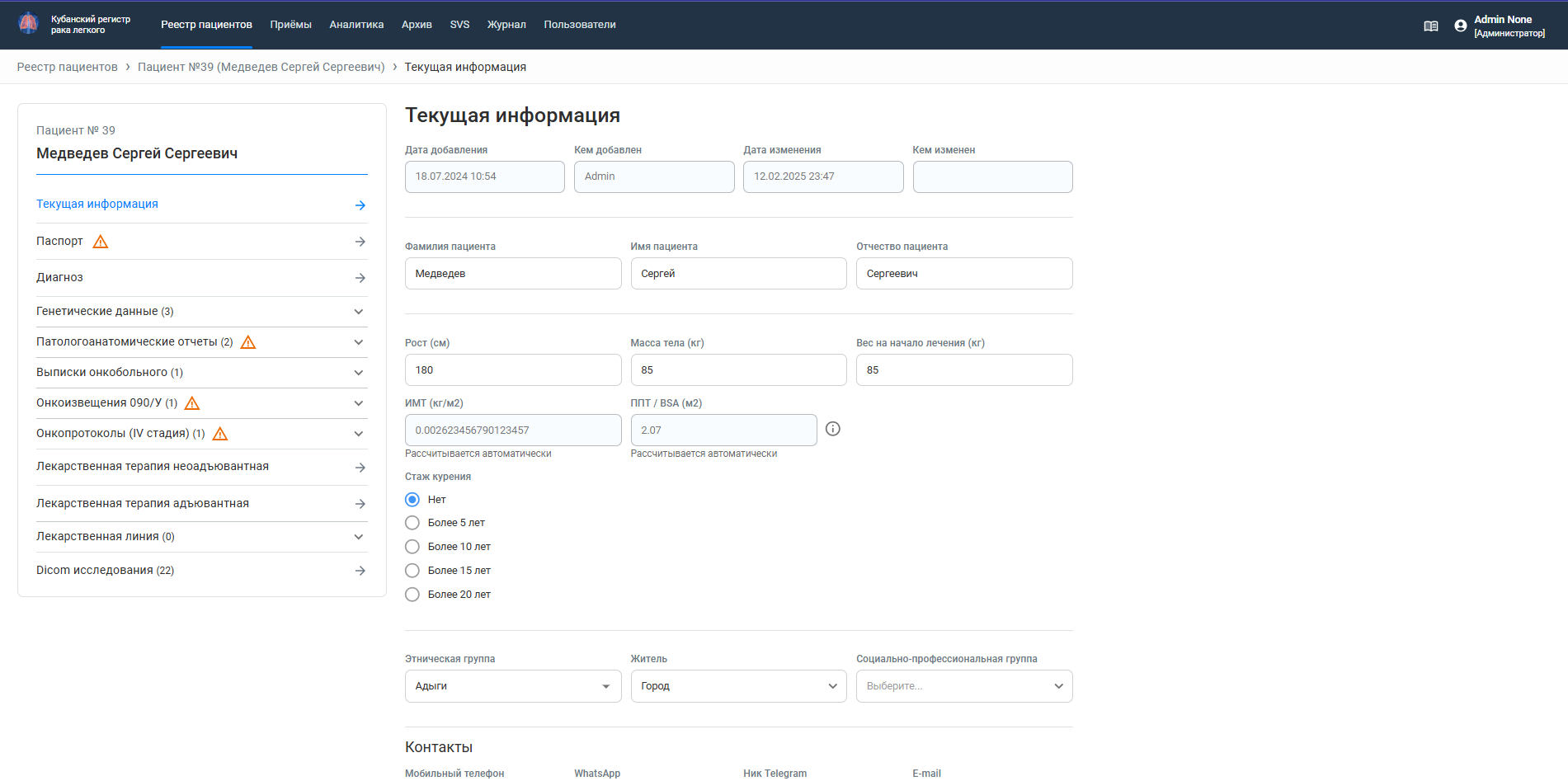The height and width of the screenshot is (781, 1568).
Task: Click the arrow icon next to Диагноз
Action: pyautogui.click(x=360, y=278)
